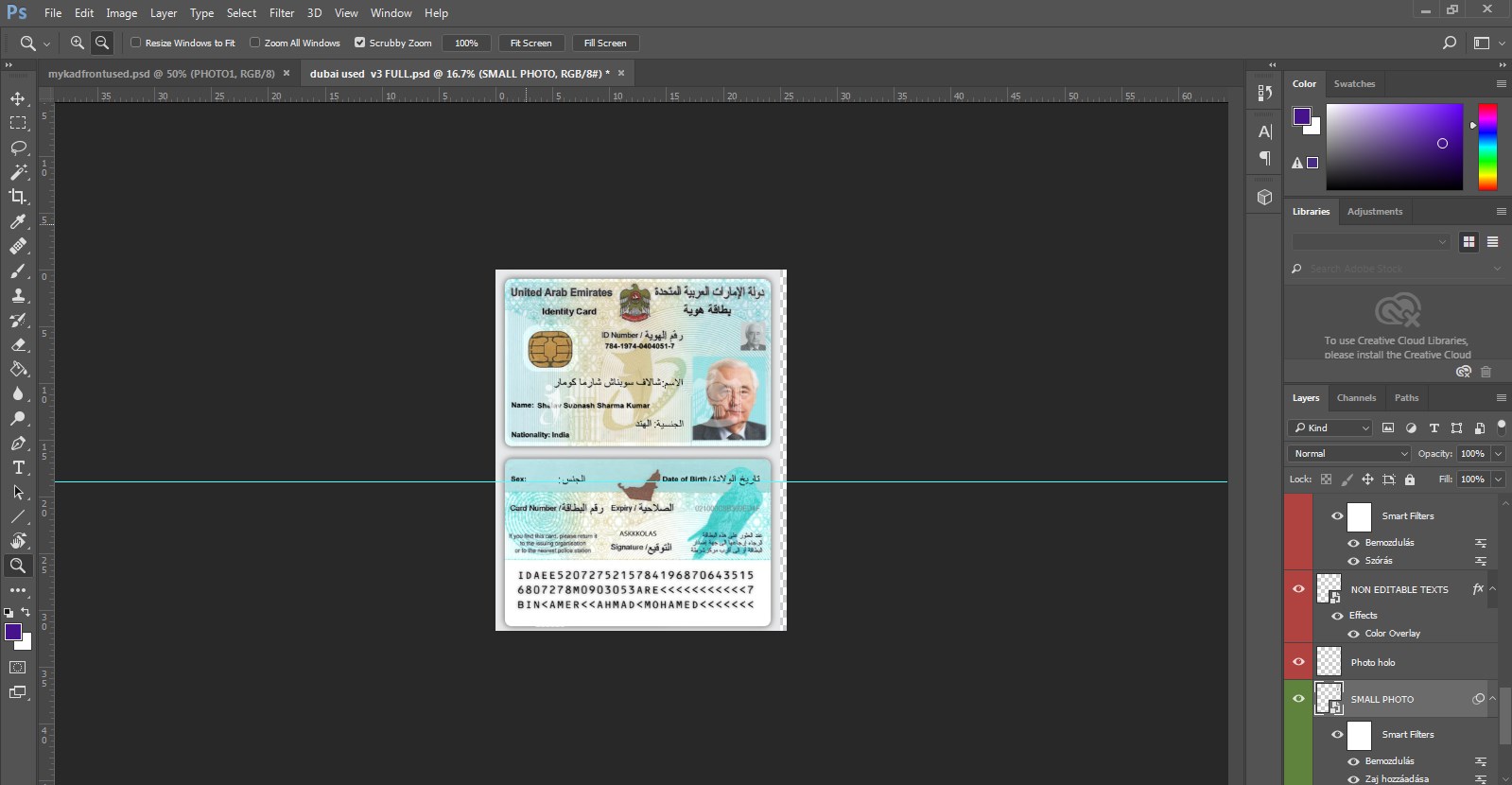Toggle visibility of Szórás smart filter

click(1353, 561)
